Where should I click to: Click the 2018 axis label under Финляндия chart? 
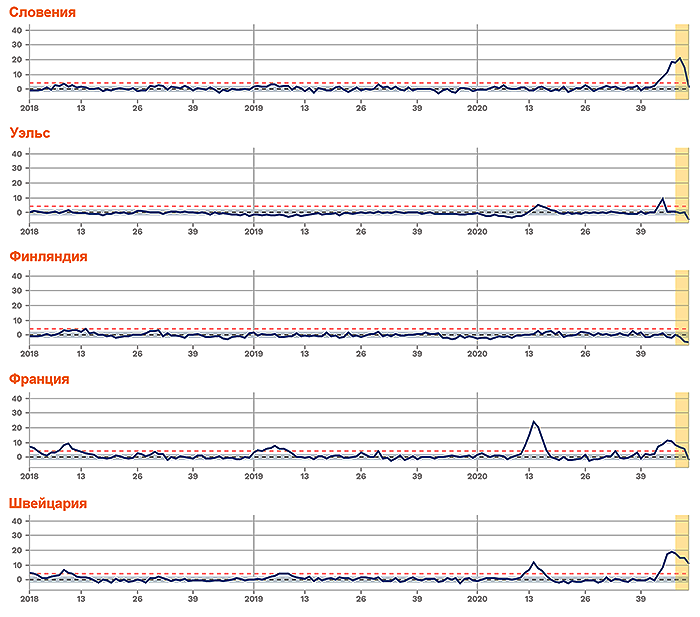(x=29, y=354)
